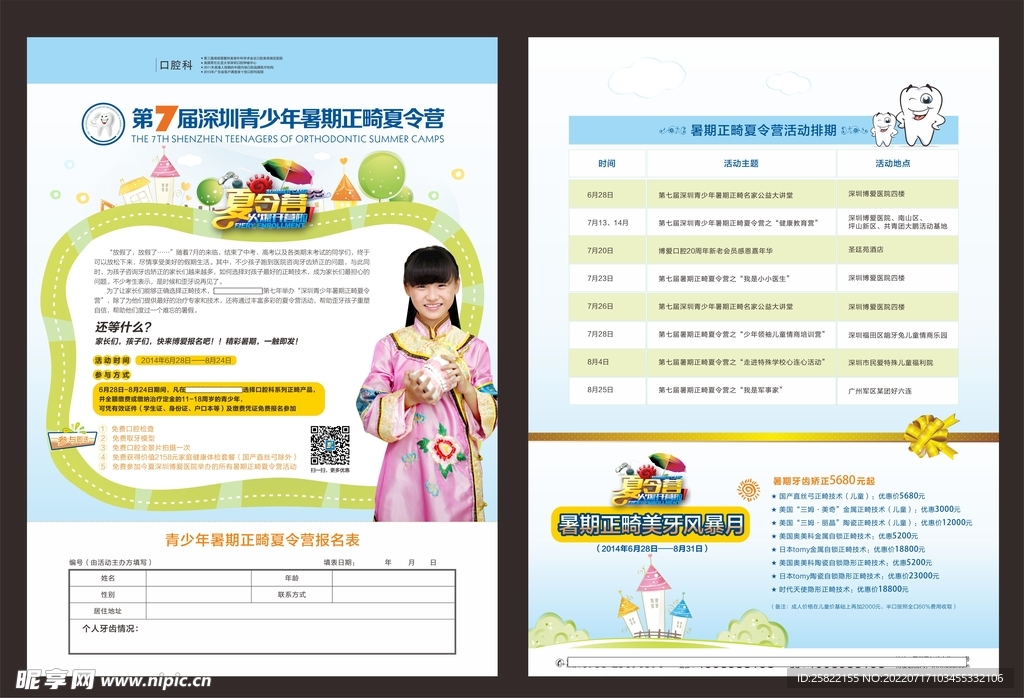Click the large winking tooth mascot
The image size is (1024, 698).
click(919, 111)
